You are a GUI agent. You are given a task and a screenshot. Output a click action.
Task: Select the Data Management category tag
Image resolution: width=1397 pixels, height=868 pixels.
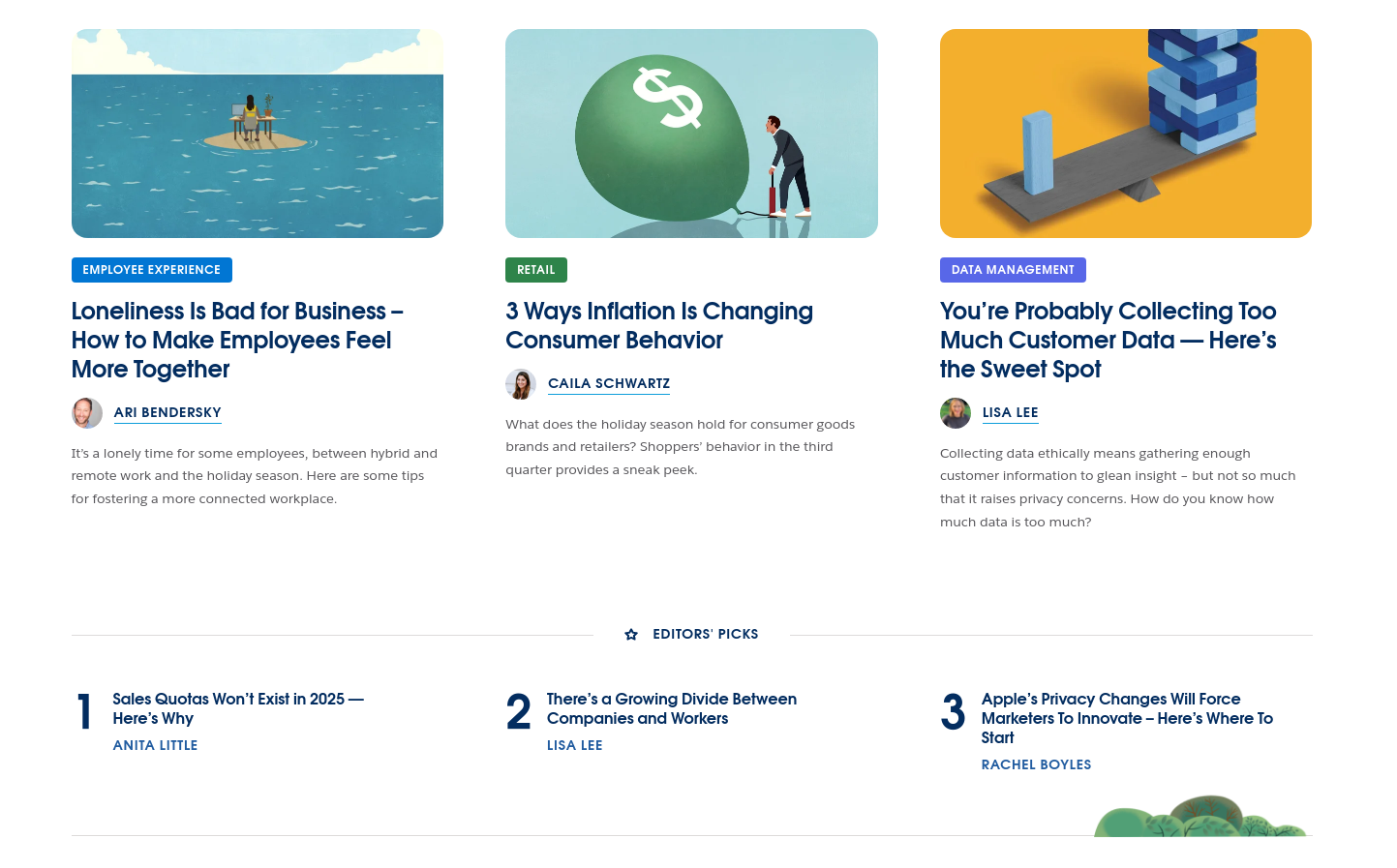pos(1013,270)
